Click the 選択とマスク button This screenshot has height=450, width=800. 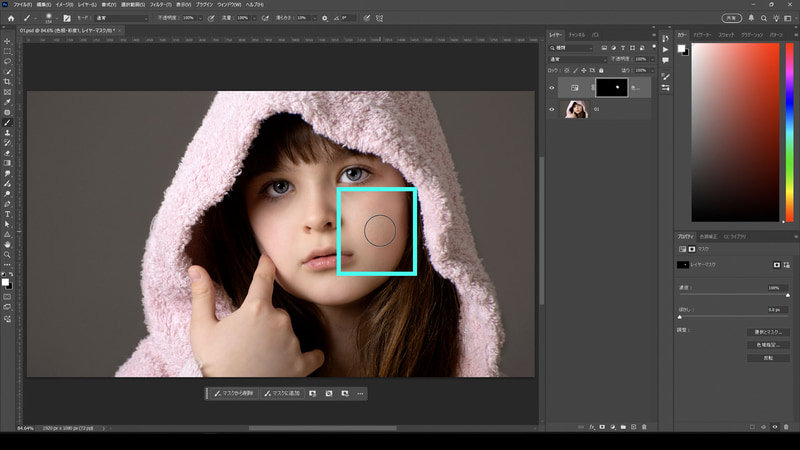click(x=767, y=331)
